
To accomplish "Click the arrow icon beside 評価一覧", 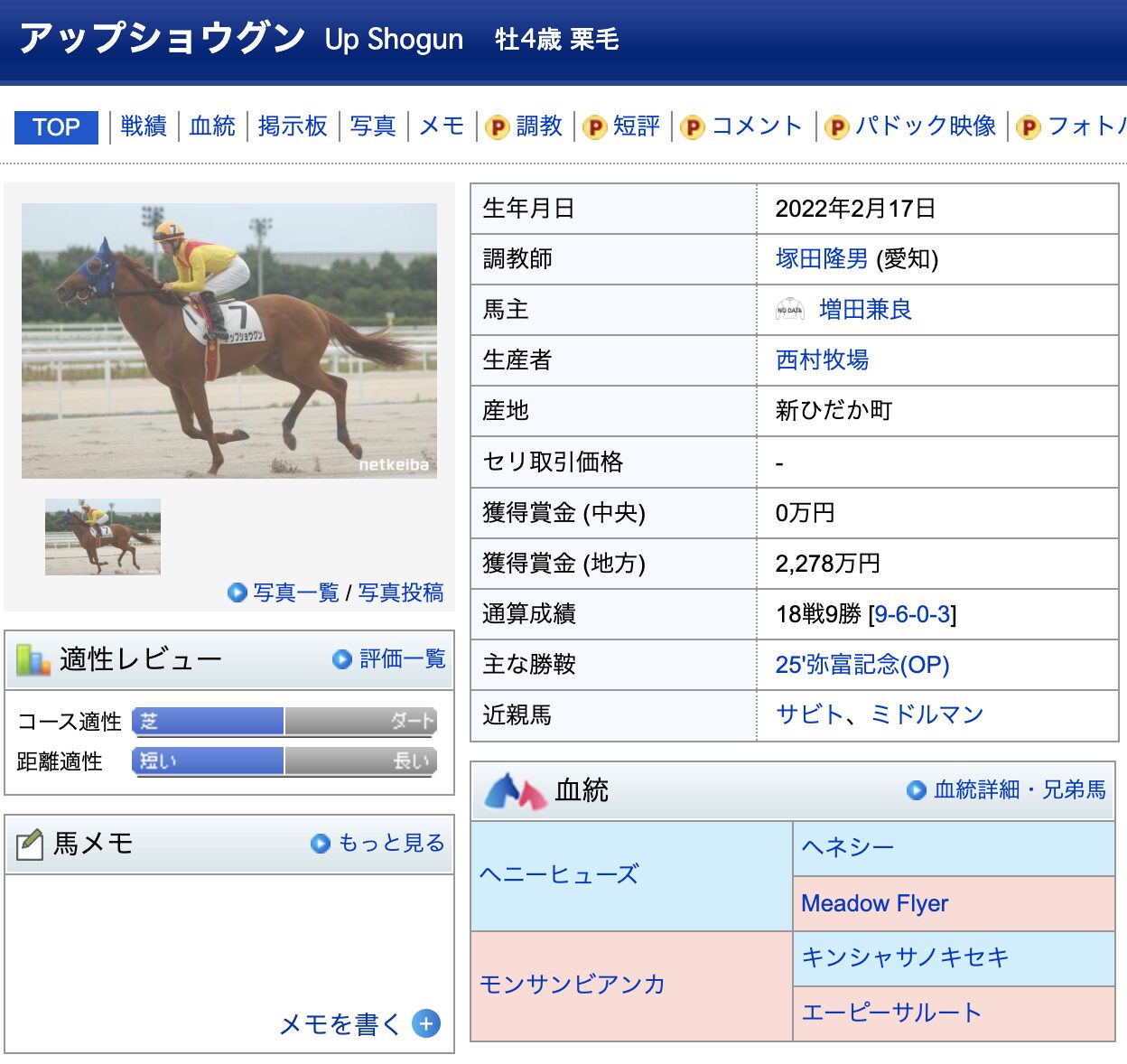I will (x=342, y=659).
